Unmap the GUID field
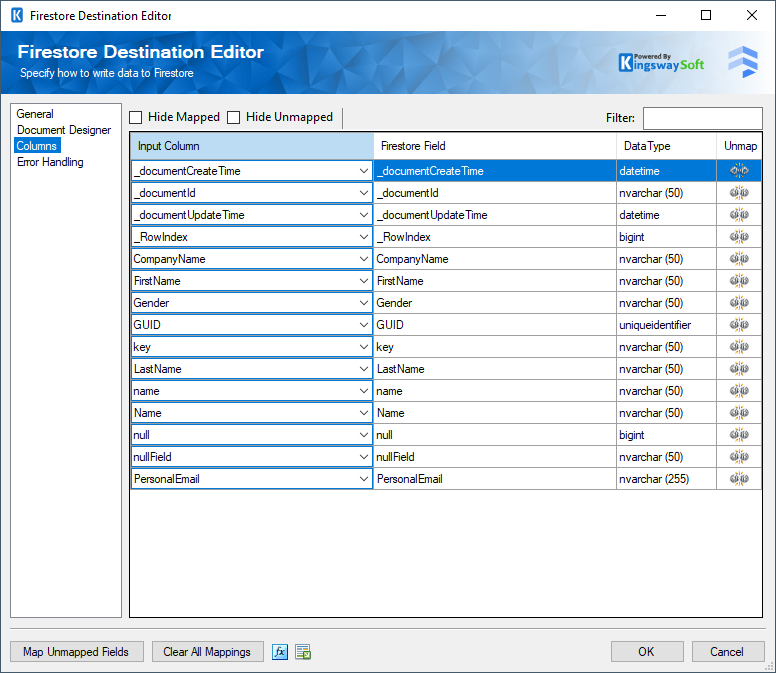Viewport: 776px width, 673px height. tap(739, 325)
